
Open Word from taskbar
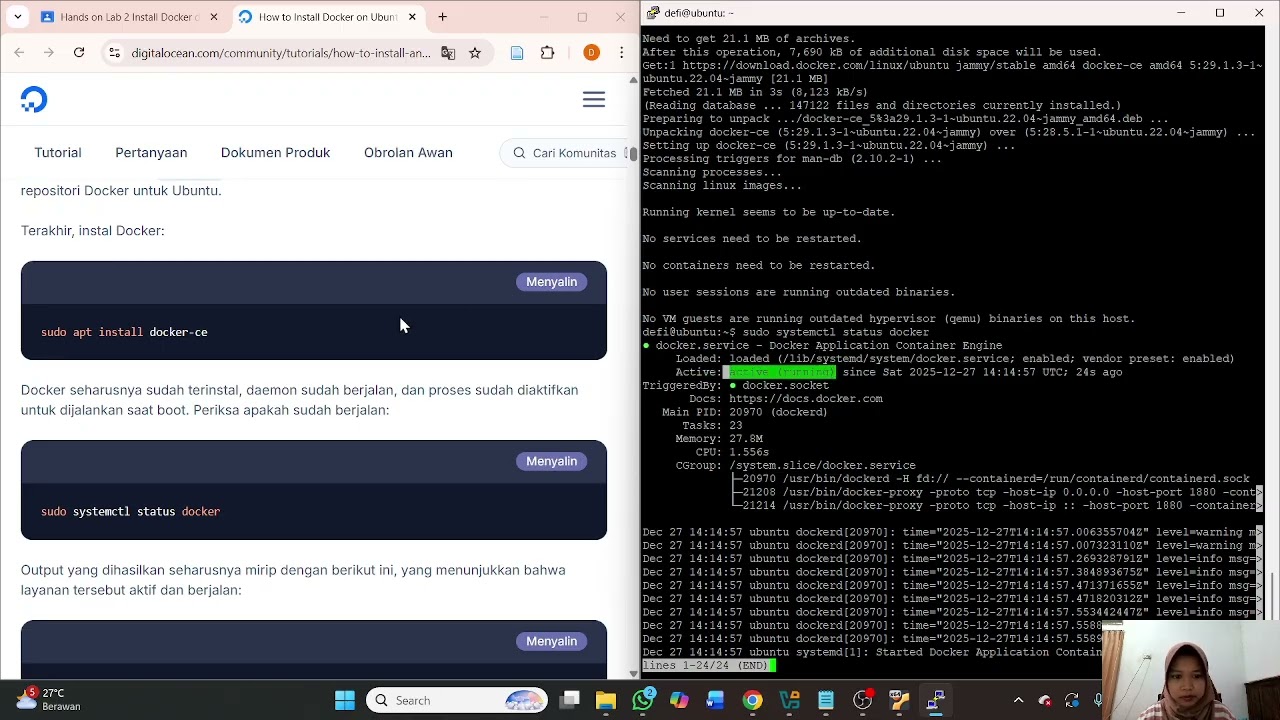coord(715,701)
